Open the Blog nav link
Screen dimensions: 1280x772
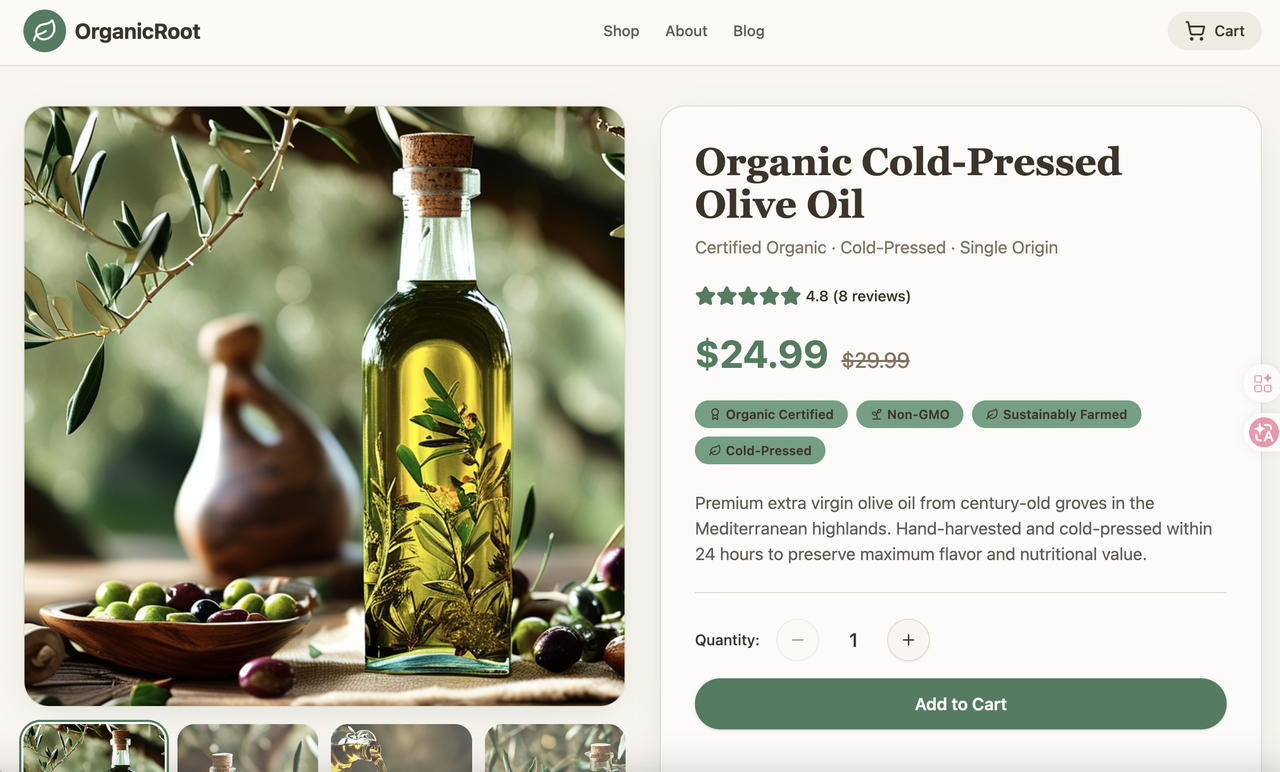click(x=748, y=31)
